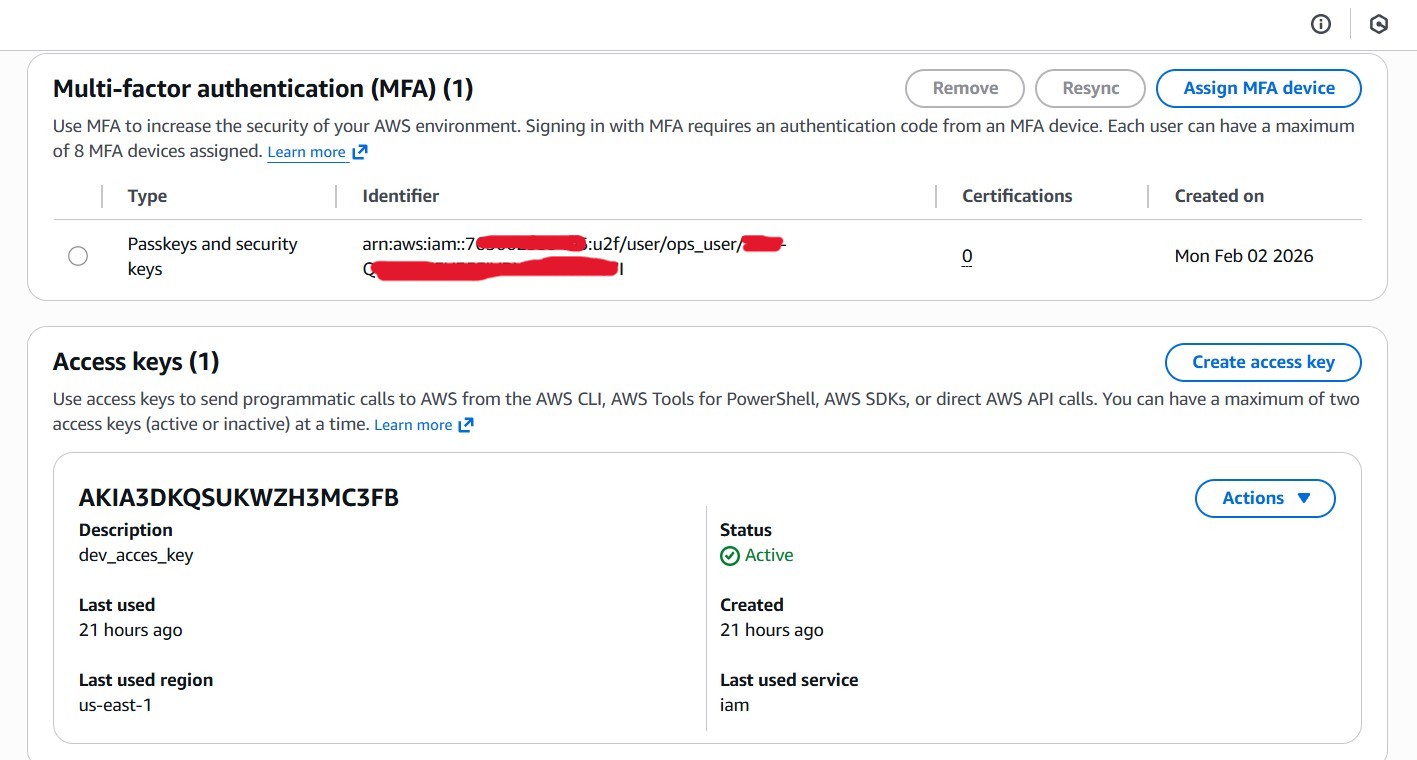This screenshot has width=1417, height=760.
Task: Click the info icon in top-right corner
Action: (1321, 25)
